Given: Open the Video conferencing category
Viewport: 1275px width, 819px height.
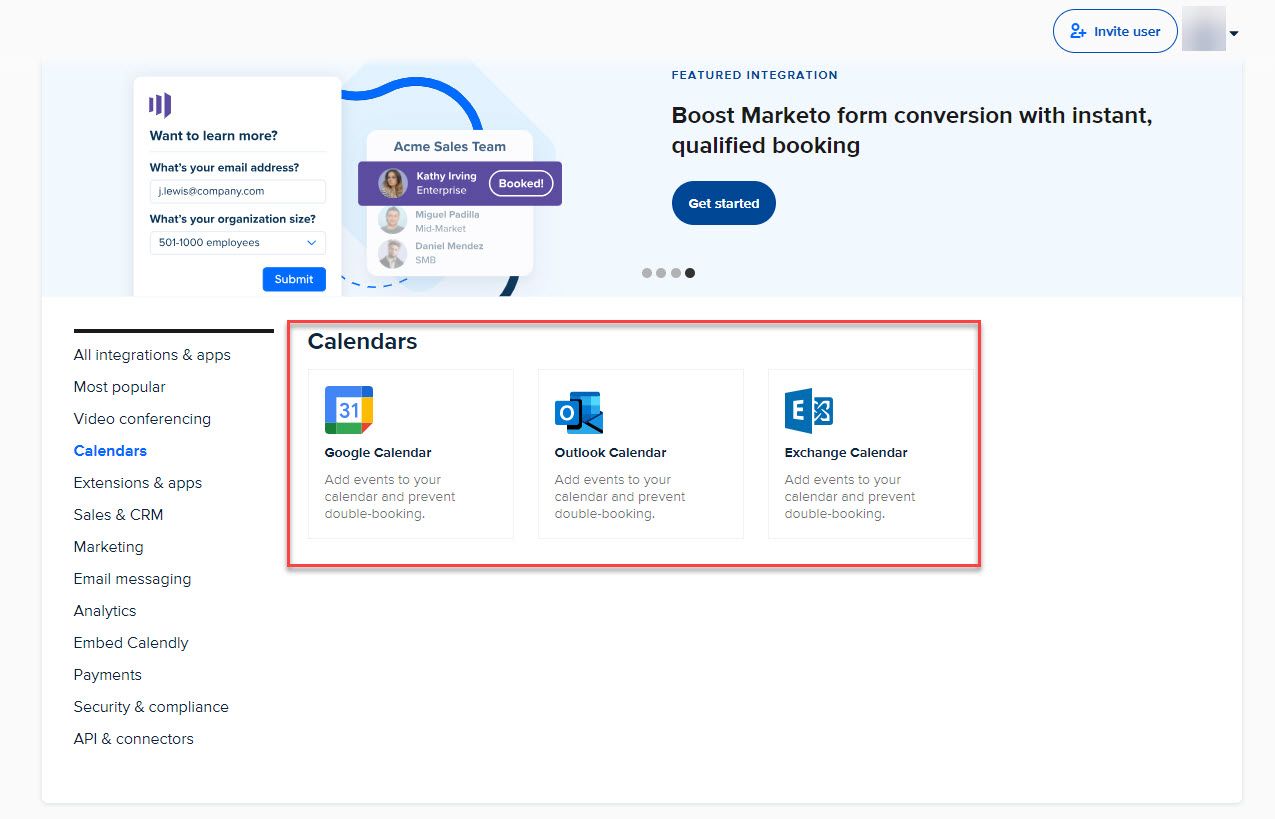Looking at the screenshot, I should [142, 419].
